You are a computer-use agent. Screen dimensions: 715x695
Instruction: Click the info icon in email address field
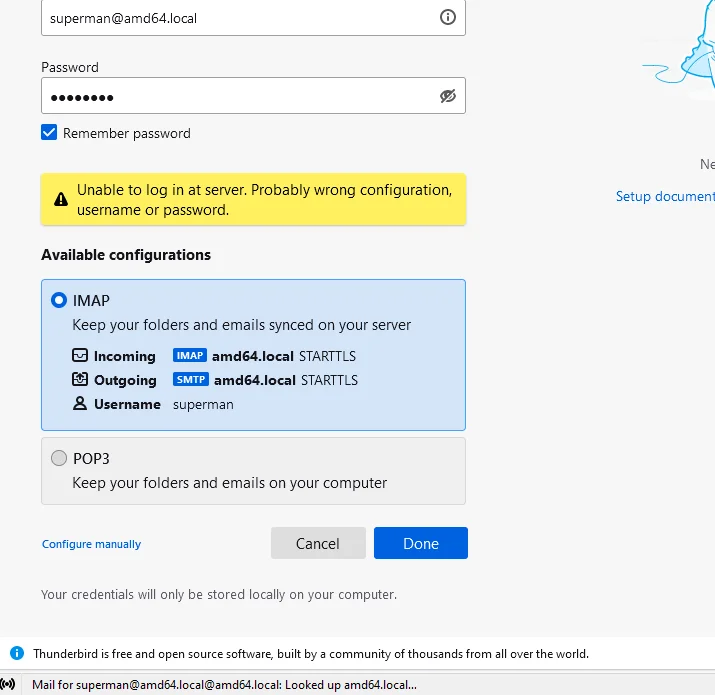tap(447, 17)
